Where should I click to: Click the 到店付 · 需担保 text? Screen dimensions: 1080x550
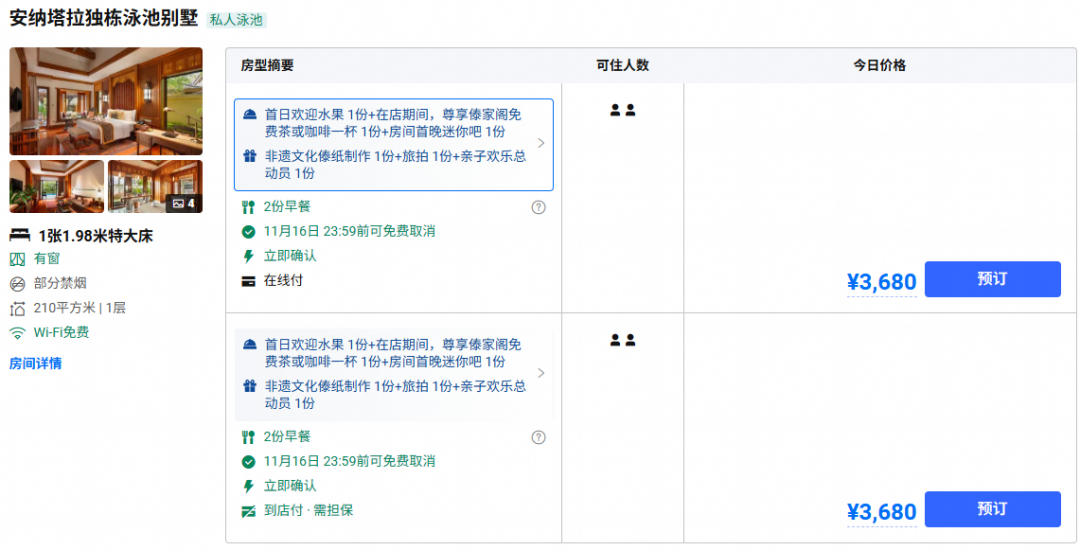click(309, 511)
